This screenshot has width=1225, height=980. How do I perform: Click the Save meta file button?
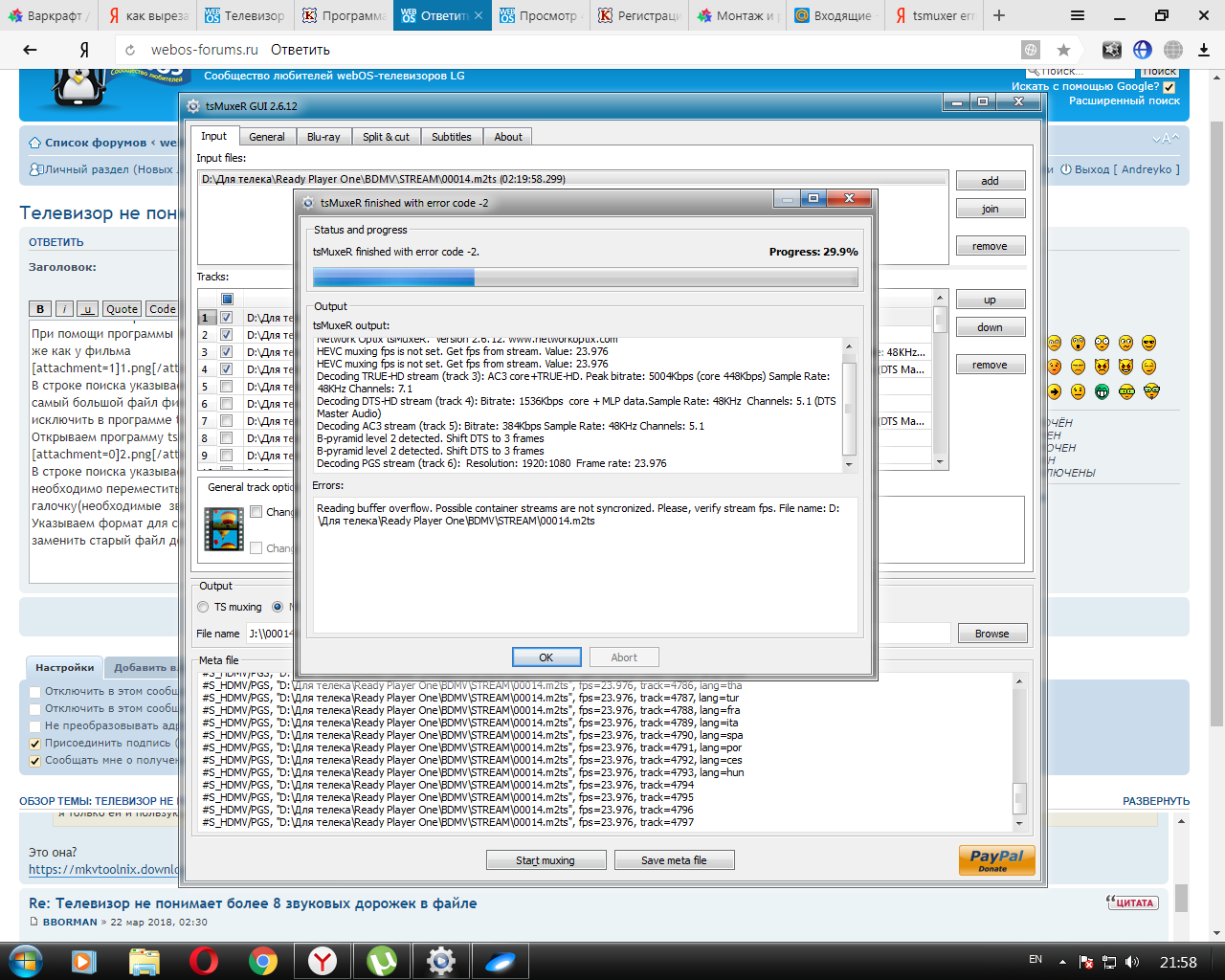pos(674,860)
